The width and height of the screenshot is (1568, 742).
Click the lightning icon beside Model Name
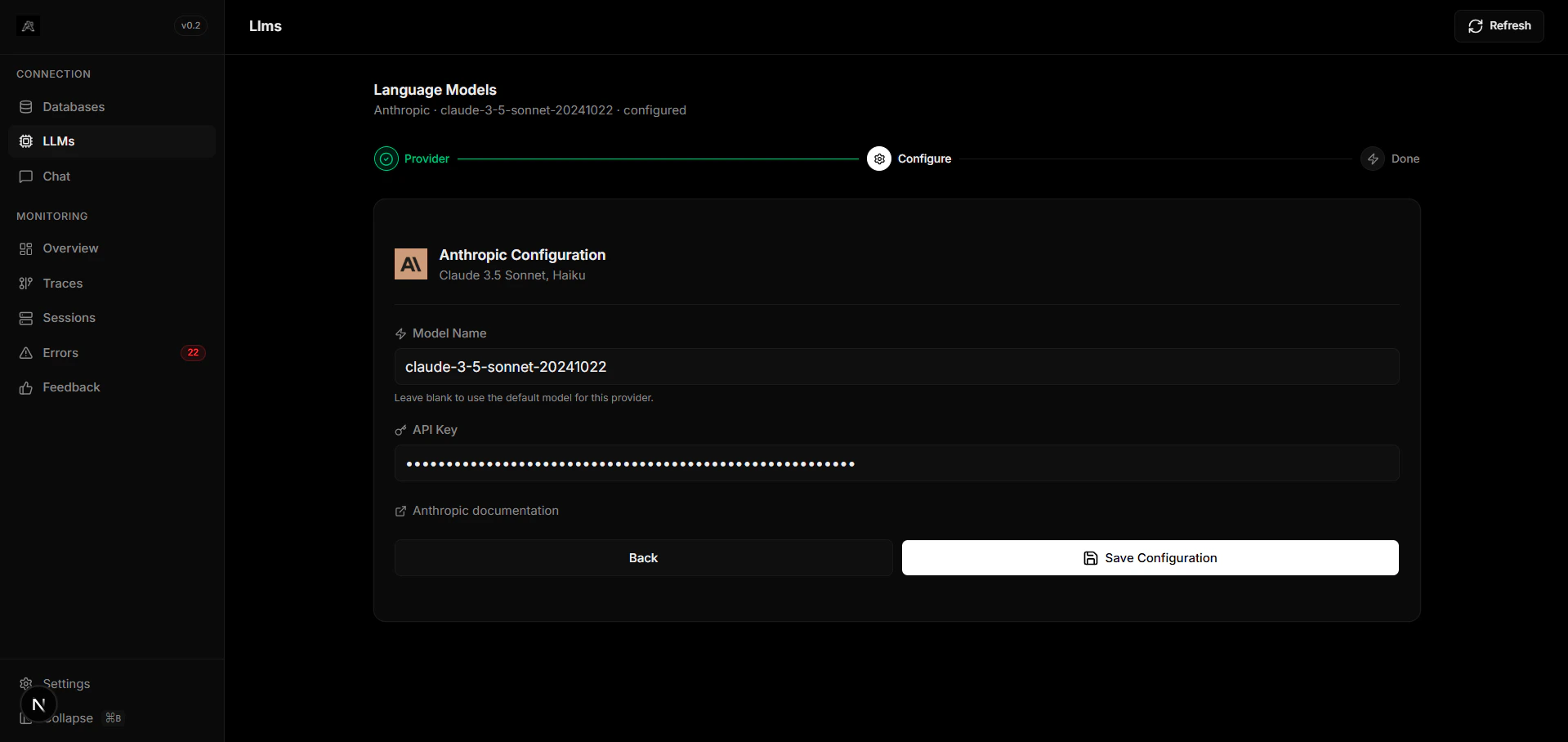tap(400, 333)
